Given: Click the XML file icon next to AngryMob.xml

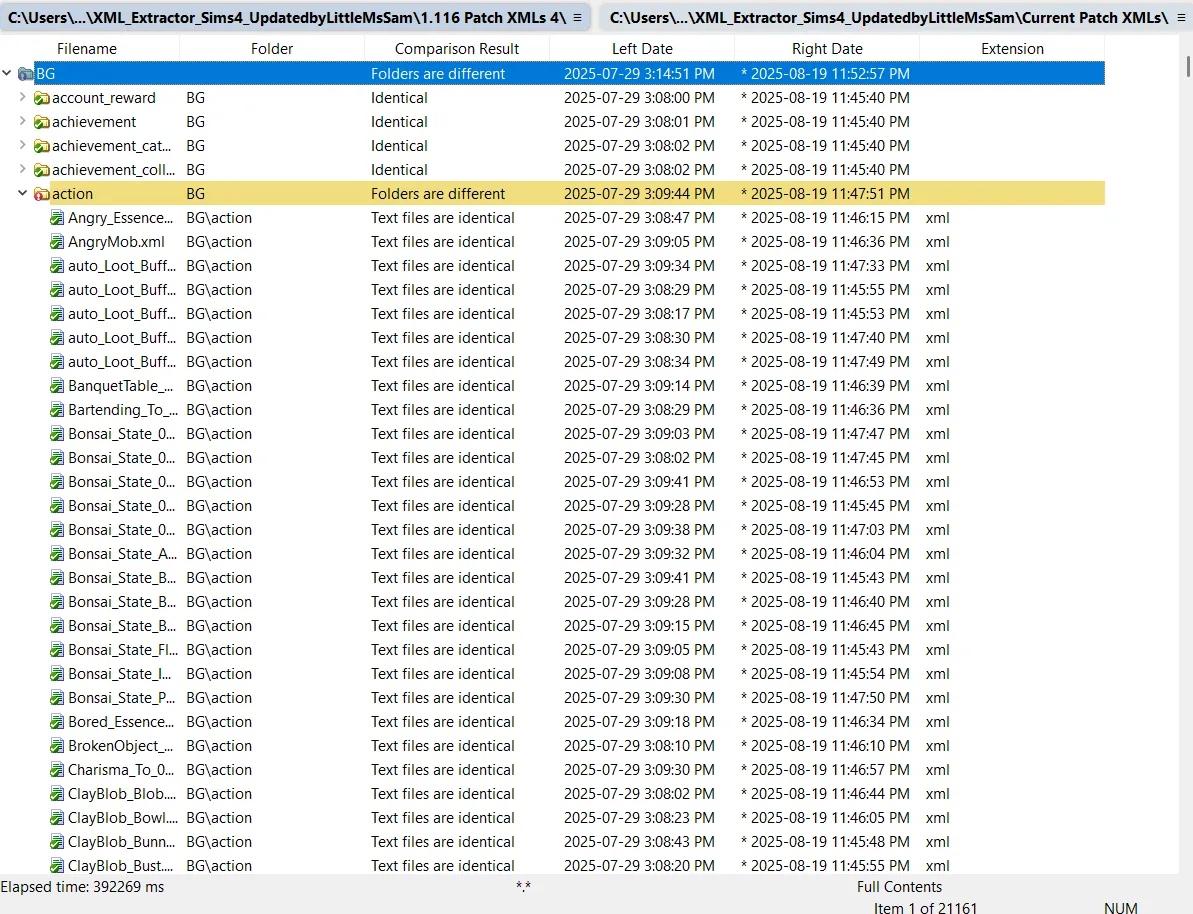Looking at the screenshot, I should 56,241.
